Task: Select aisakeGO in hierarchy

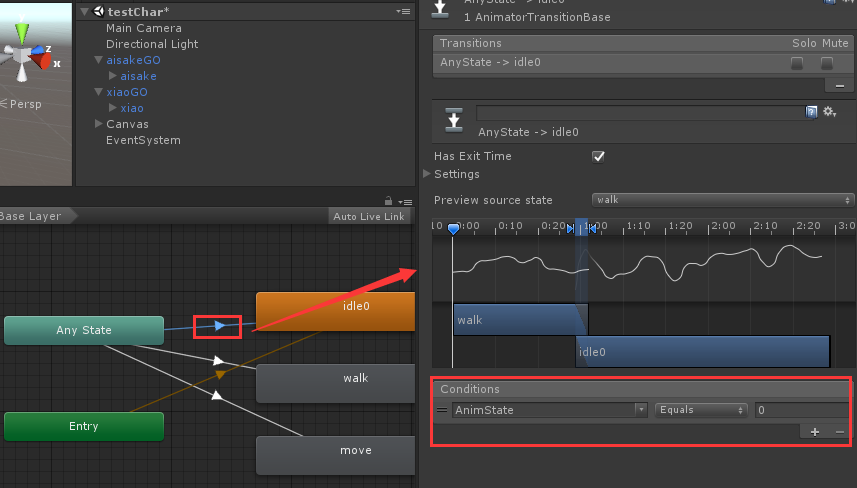Action: pyautogui.click(x=133, y=60)
